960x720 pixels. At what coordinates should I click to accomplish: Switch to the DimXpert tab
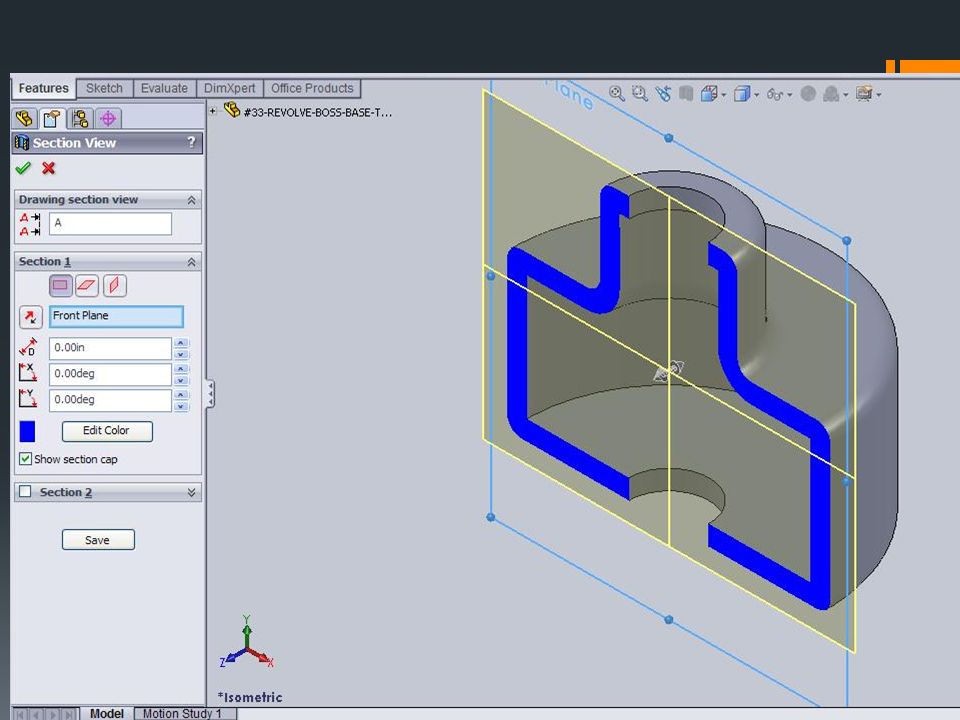pos(230,88)
